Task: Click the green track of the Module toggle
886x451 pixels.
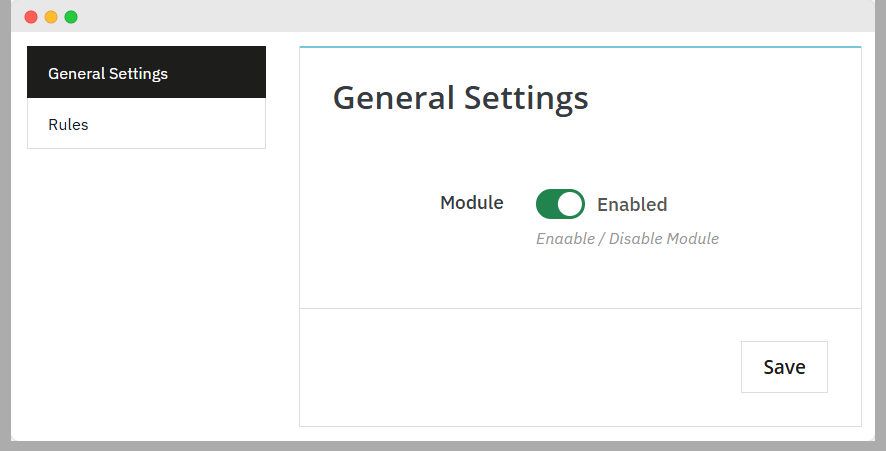Action: (x=548, y=204)
